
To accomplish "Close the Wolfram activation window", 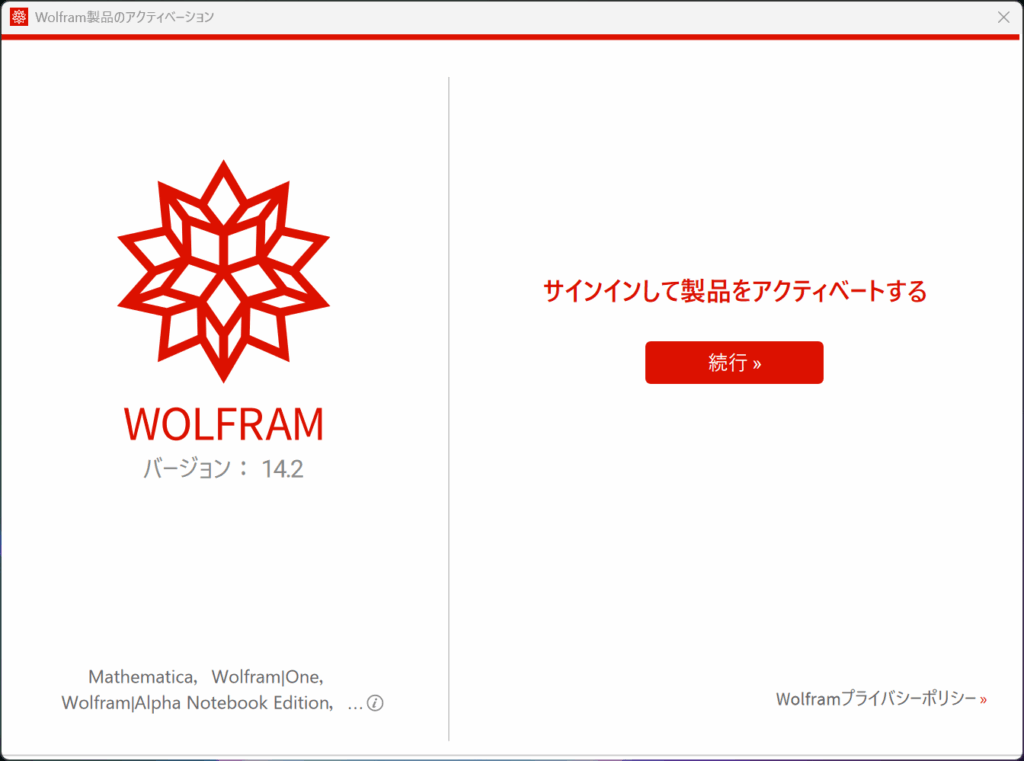I will click(1003, 17).
